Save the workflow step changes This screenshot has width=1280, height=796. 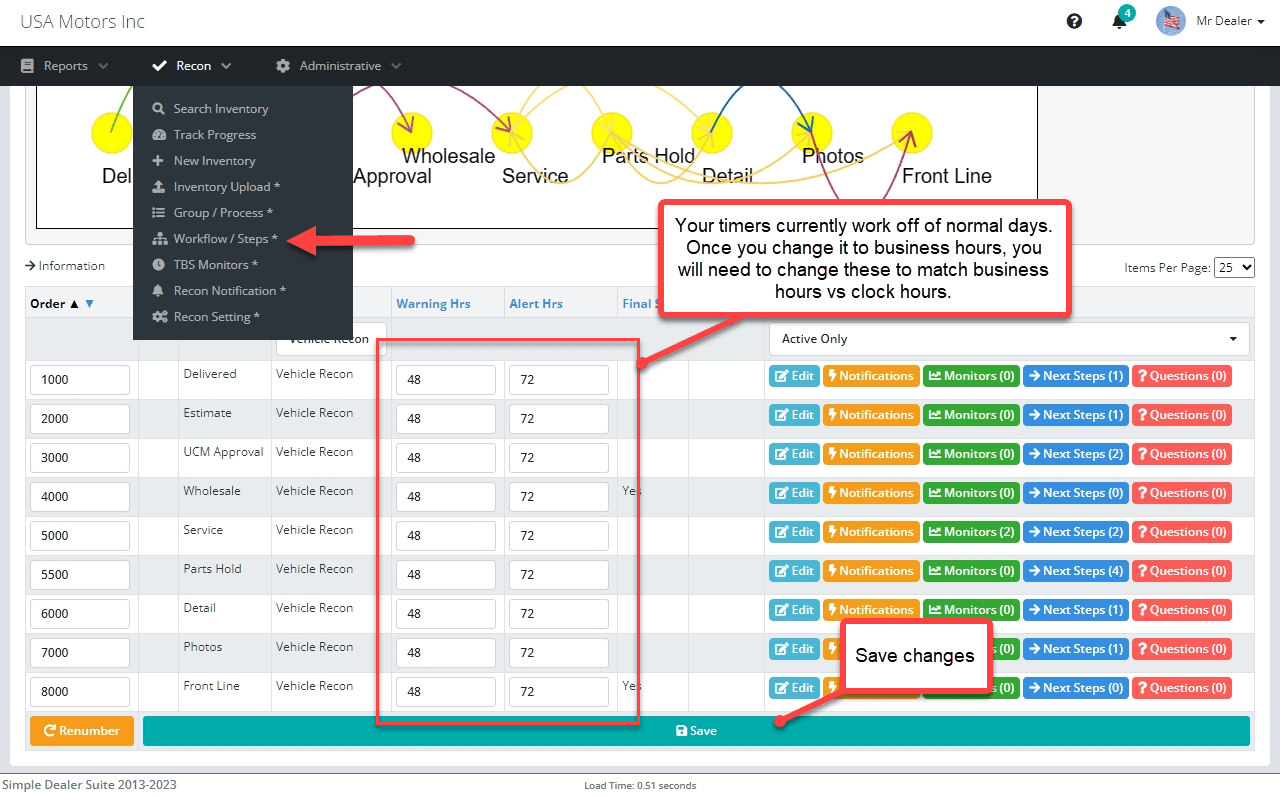coord(696,731)
